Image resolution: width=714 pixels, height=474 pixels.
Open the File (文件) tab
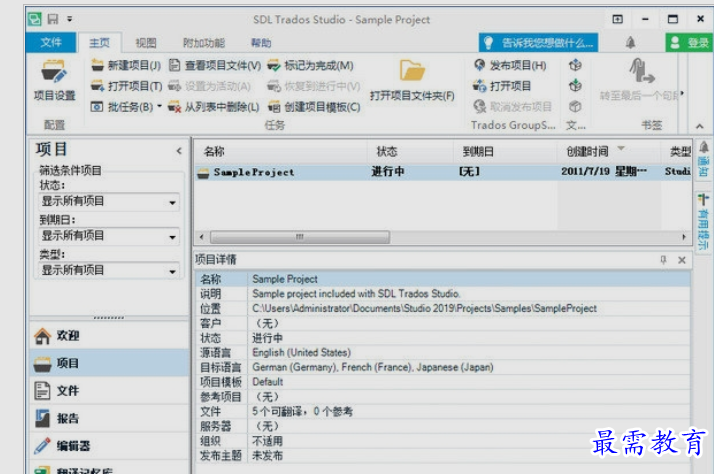51,43
